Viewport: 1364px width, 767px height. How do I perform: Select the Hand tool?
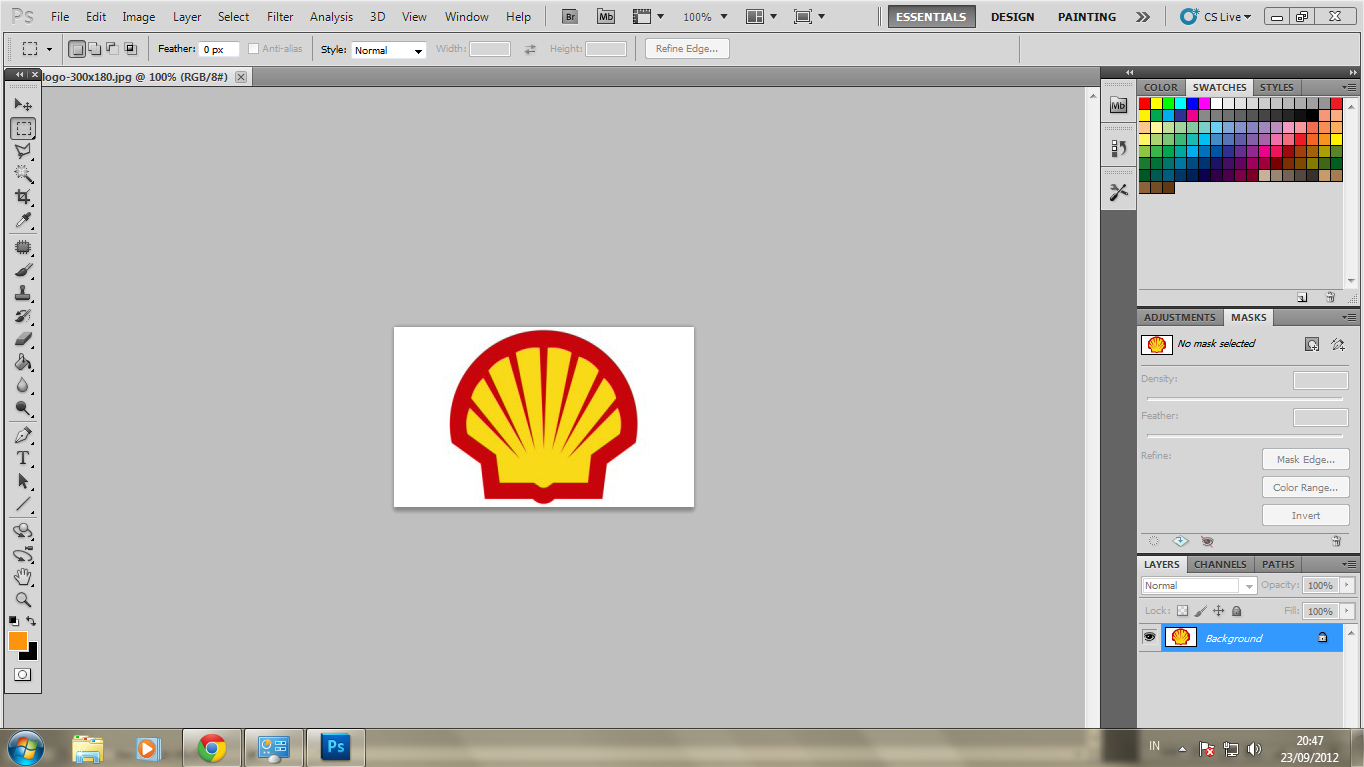click(x=23, y=577)
